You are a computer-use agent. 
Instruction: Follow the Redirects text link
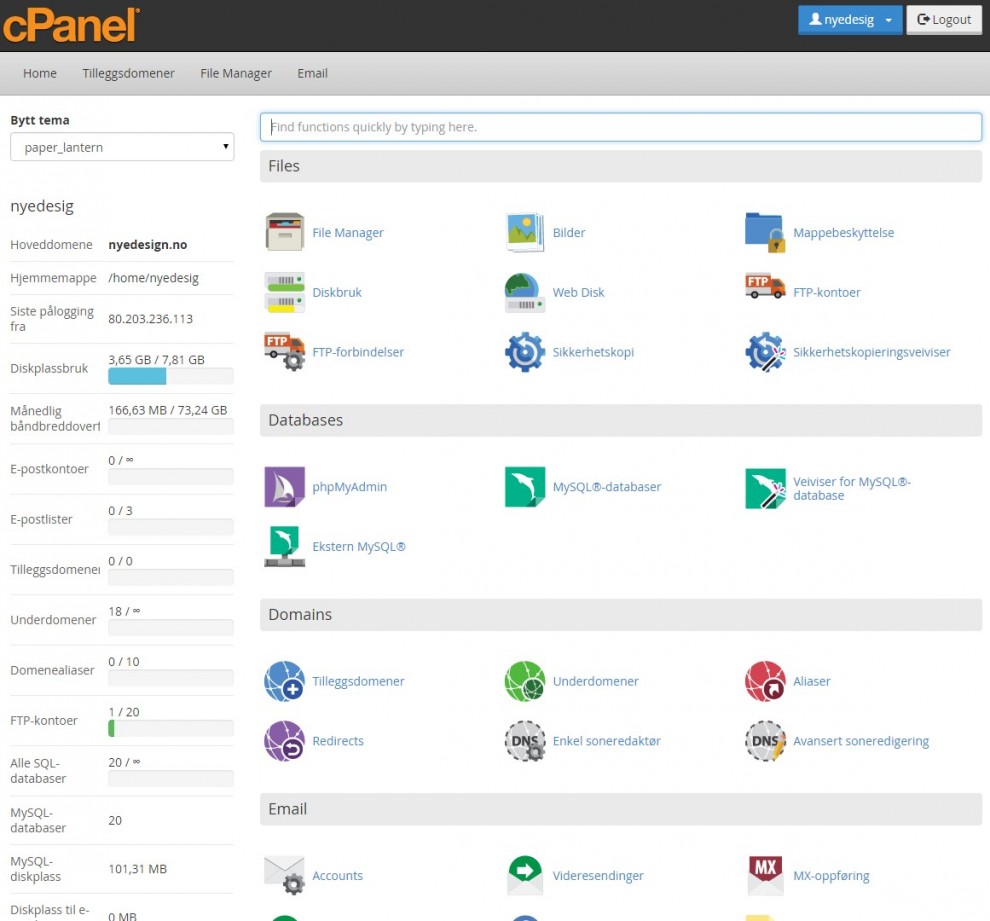click(x=338, y=741)
